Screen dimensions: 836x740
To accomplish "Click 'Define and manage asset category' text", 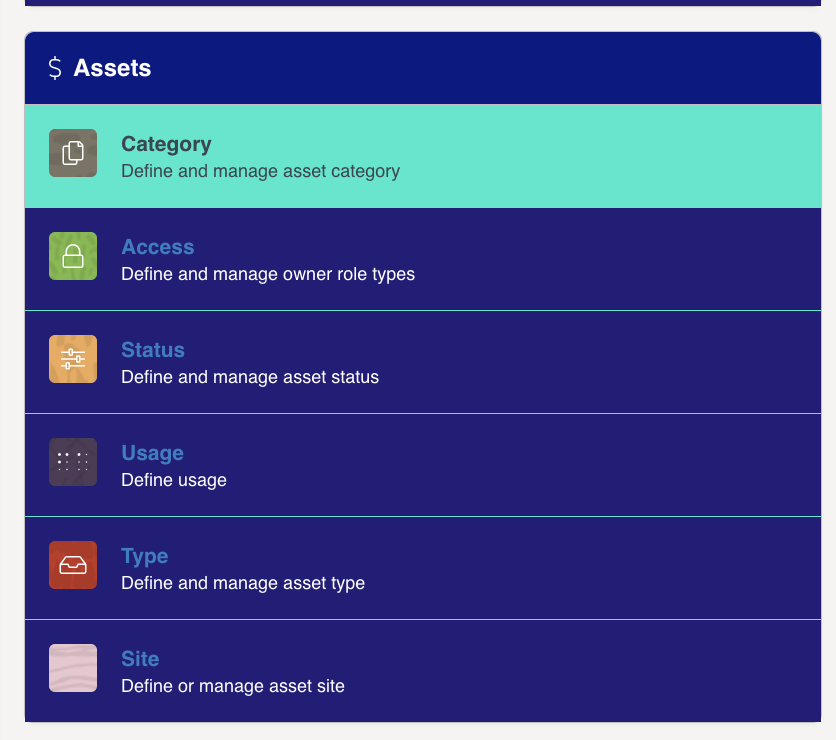I will [x=261, y=171].
